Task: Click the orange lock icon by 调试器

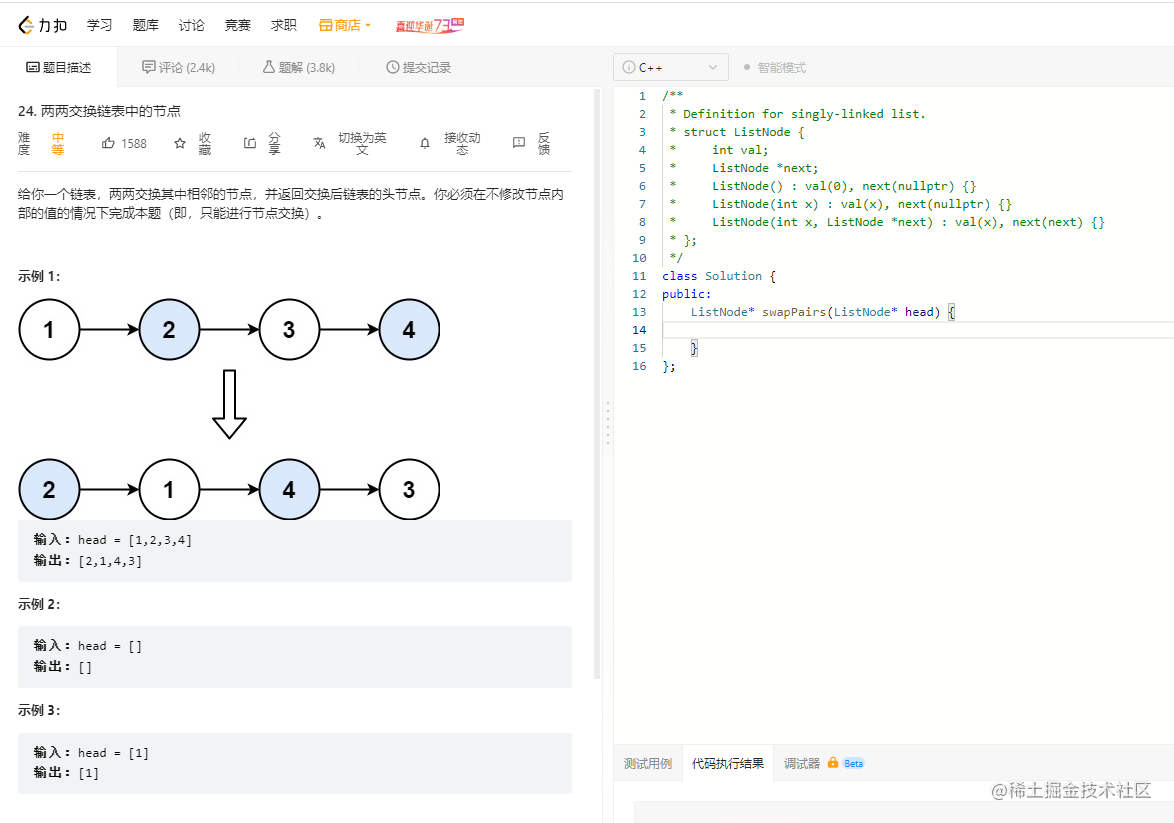Action: (x=833, y=762)
